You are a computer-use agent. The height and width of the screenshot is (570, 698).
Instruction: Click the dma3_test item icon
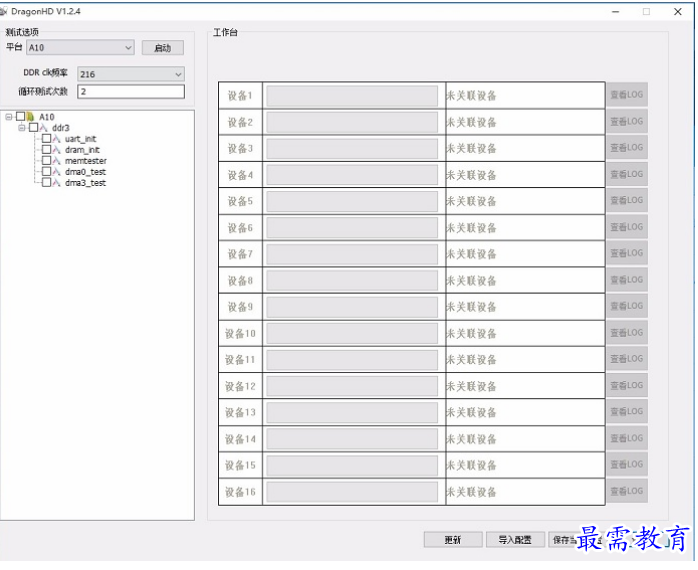tap(57, 183)
